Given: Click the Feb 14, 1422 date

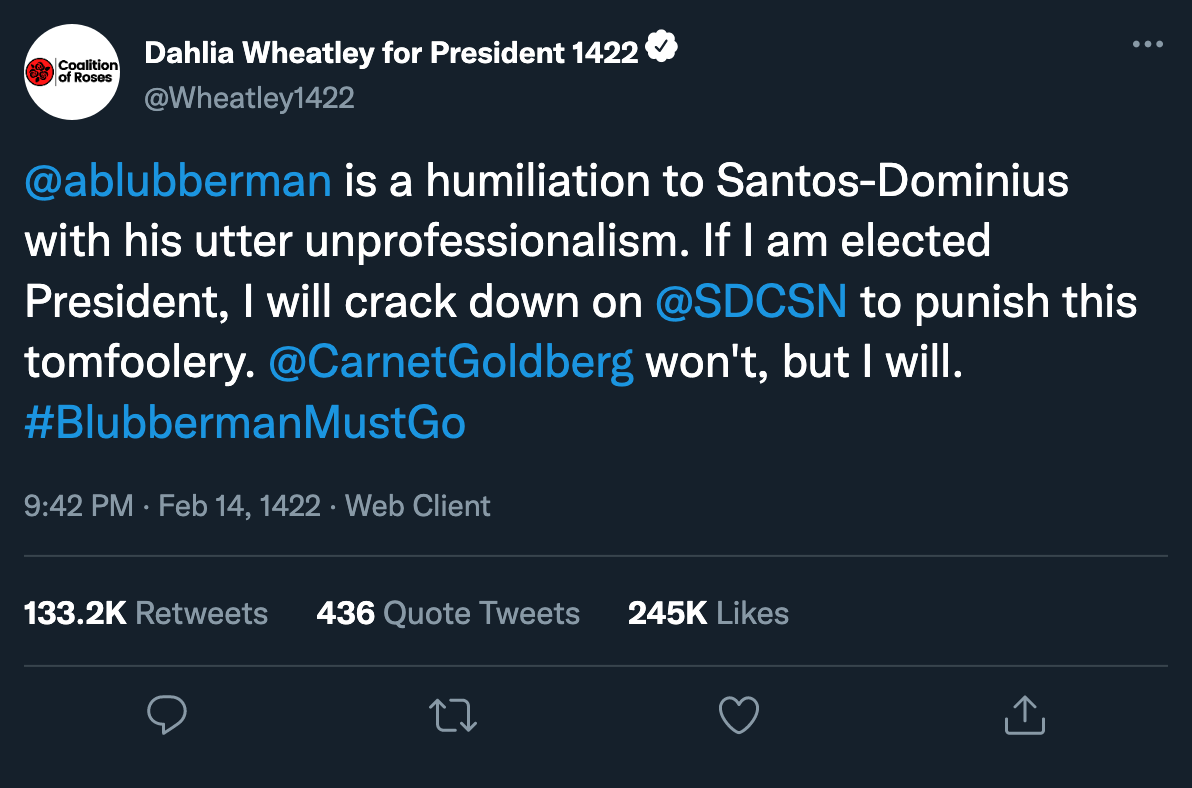Looking at the screenshot, I should pyautogui.click(x=239, y=506).
